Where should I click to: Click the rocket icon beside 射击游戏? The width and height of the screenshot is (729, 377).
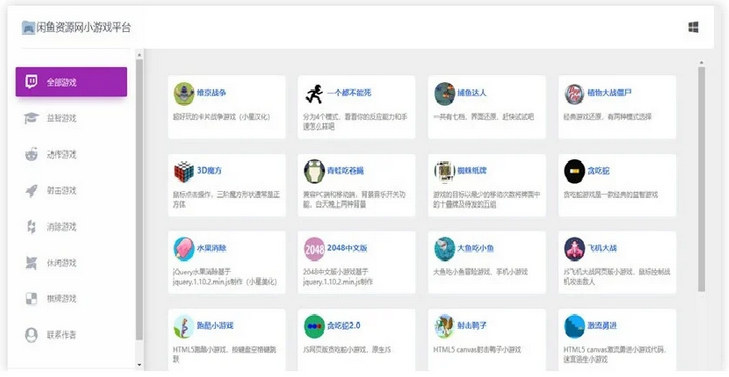pos(31,191)
